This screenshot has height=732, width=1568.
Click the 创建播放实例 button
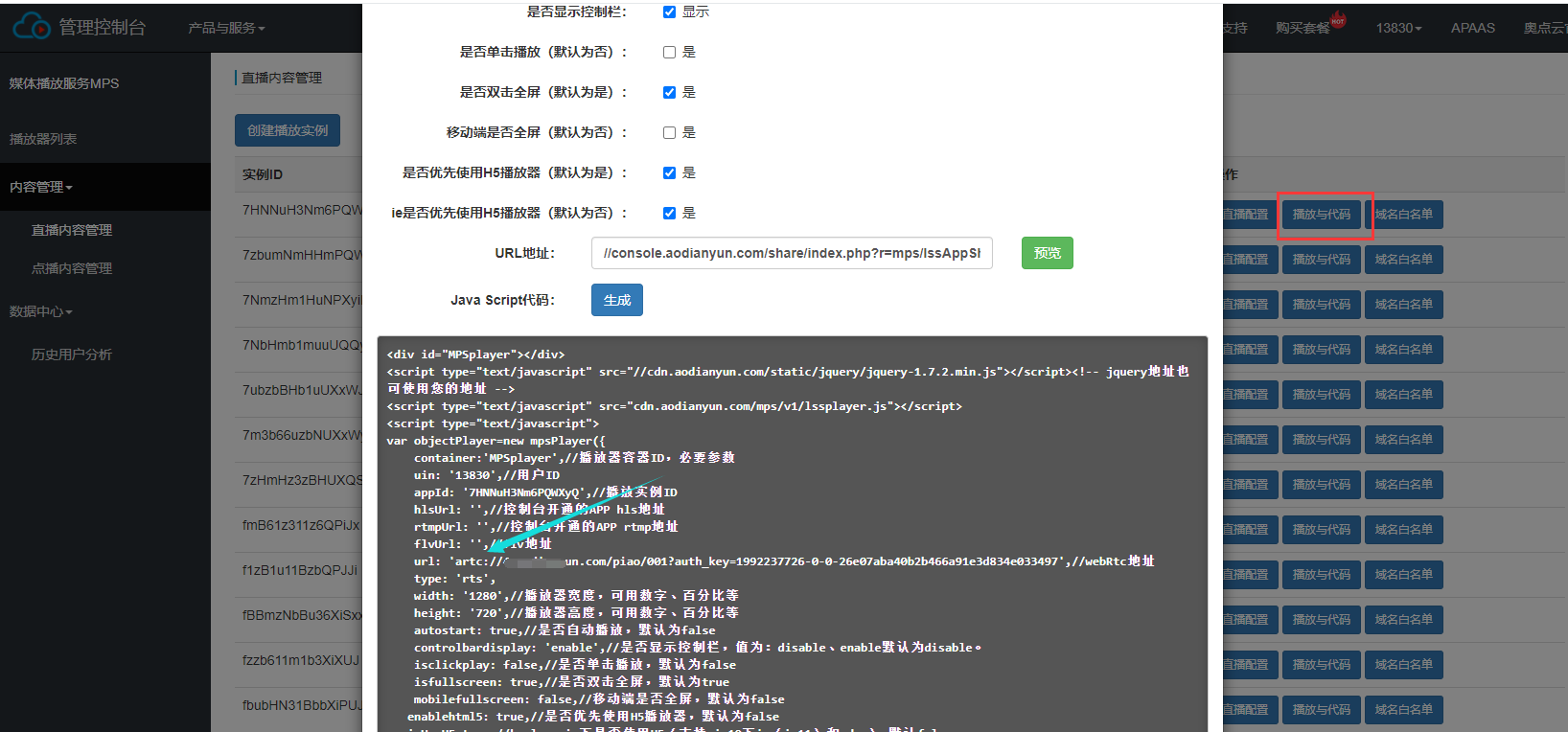click(x=288, y=130)
